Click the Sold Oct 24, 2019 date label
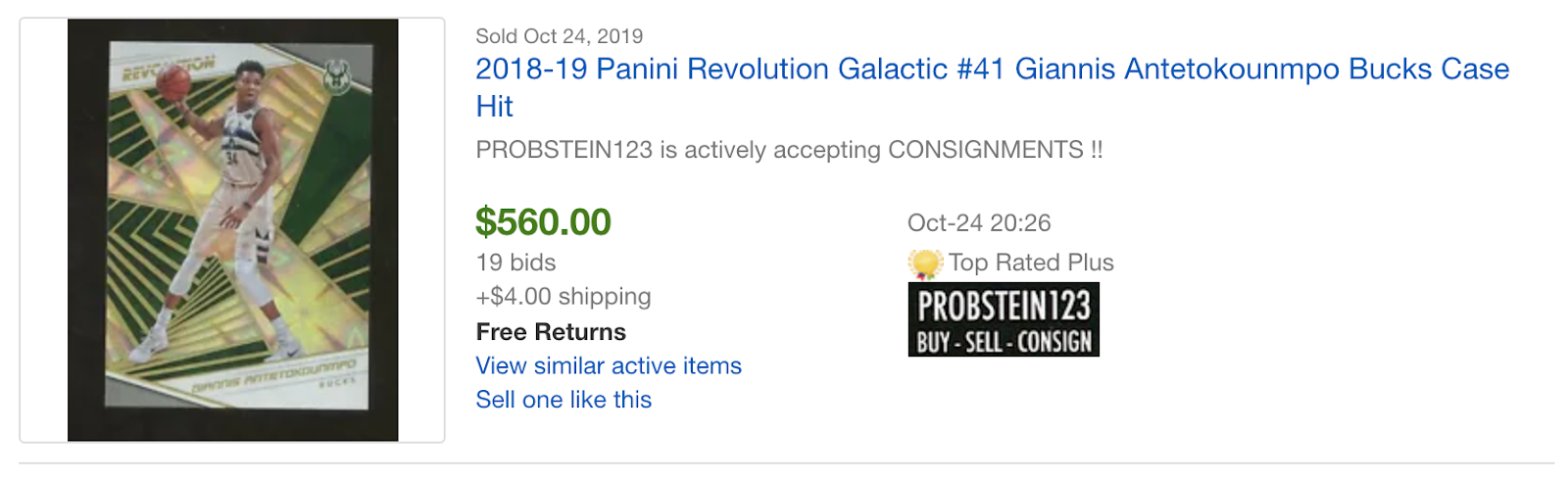The image size is (1568, 481). pyautogui.click(x=559, y=36)
